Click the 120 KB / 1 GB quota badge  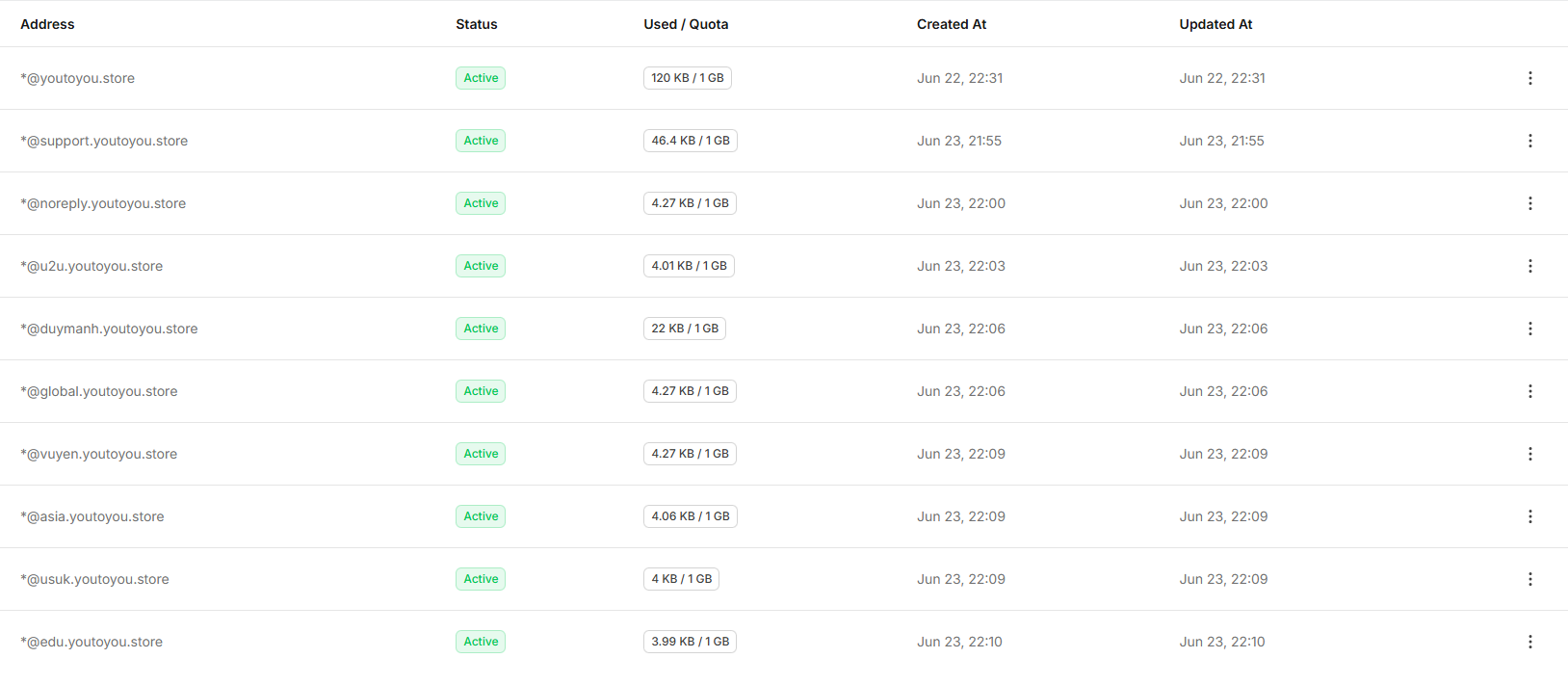[688, 78]
